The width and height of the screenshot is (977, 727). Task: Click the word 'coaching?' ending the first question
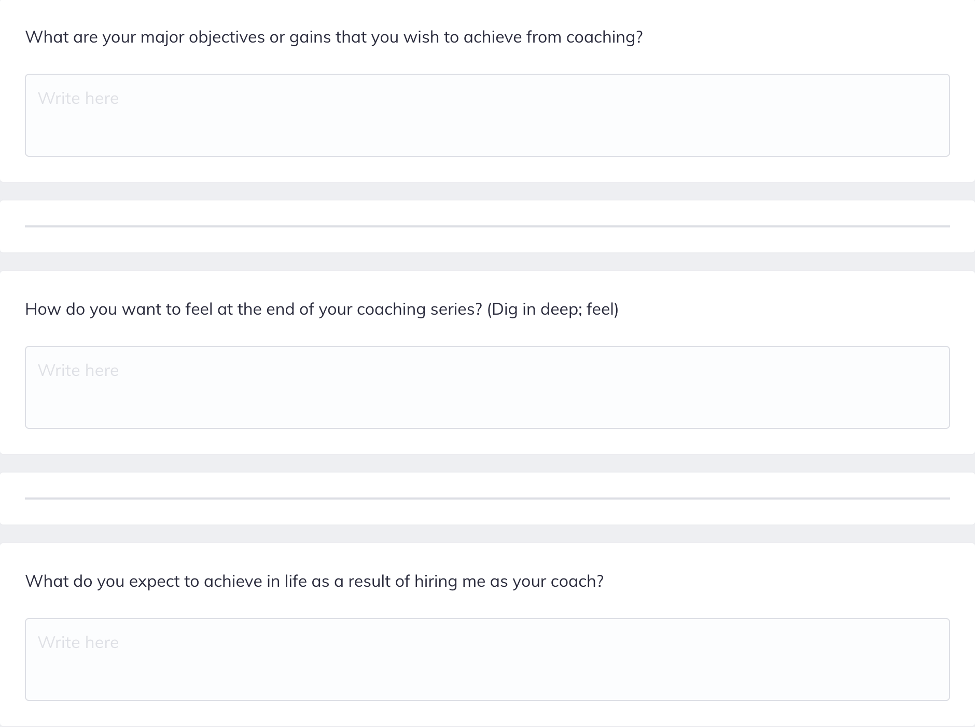(x=604, y=37)
